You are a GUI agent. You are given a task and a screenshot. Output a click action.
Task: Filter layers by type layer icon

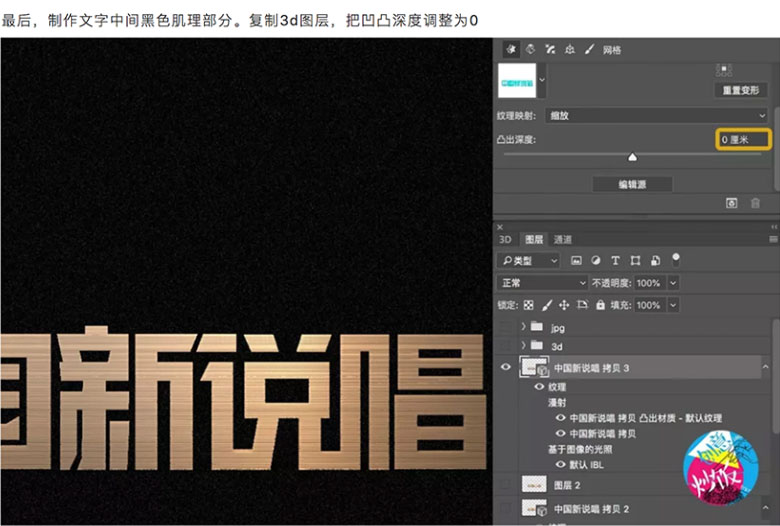click(x=615, y=260)
